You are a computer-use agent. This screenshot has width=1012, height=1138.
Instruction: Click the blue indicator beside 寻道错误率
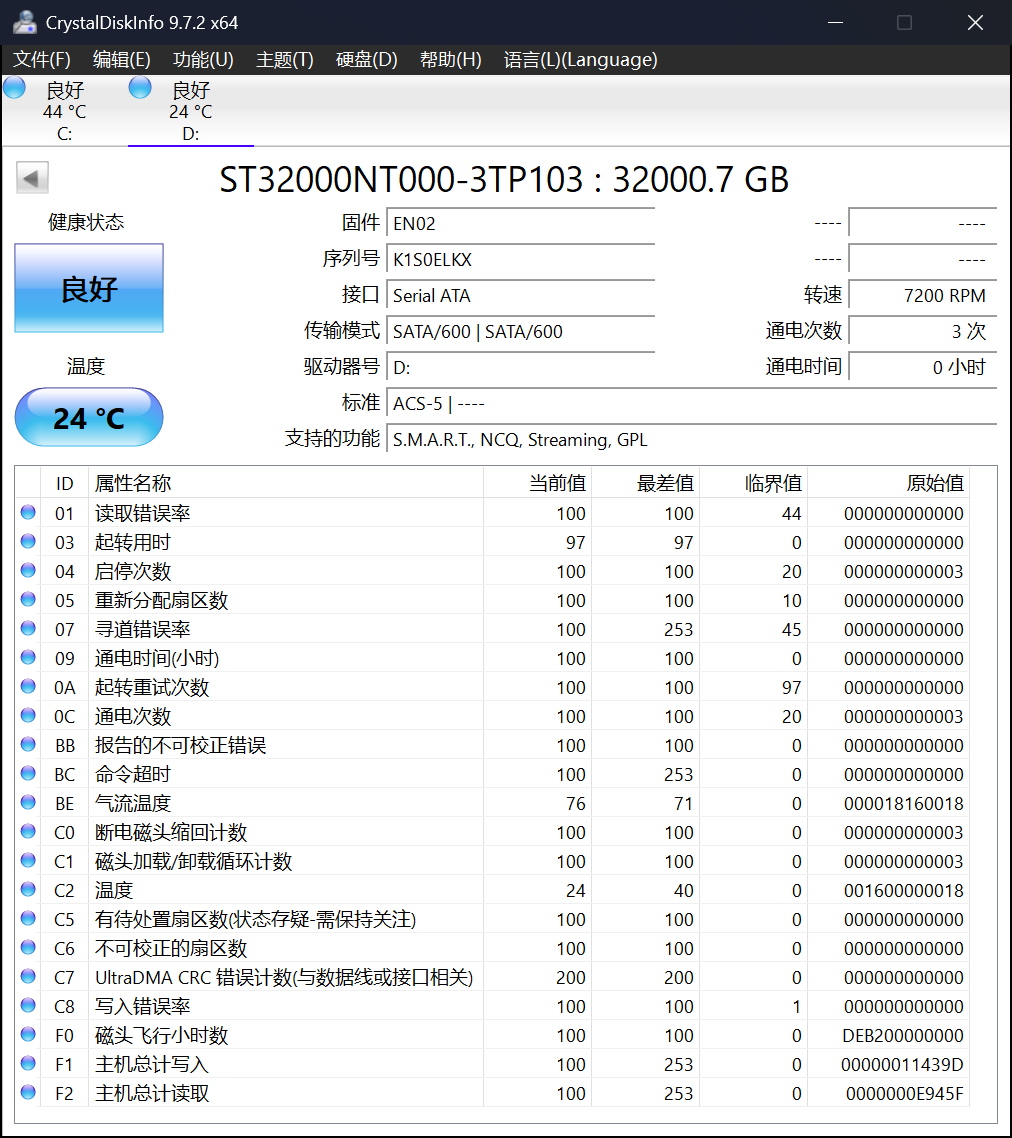coord(27,629)
